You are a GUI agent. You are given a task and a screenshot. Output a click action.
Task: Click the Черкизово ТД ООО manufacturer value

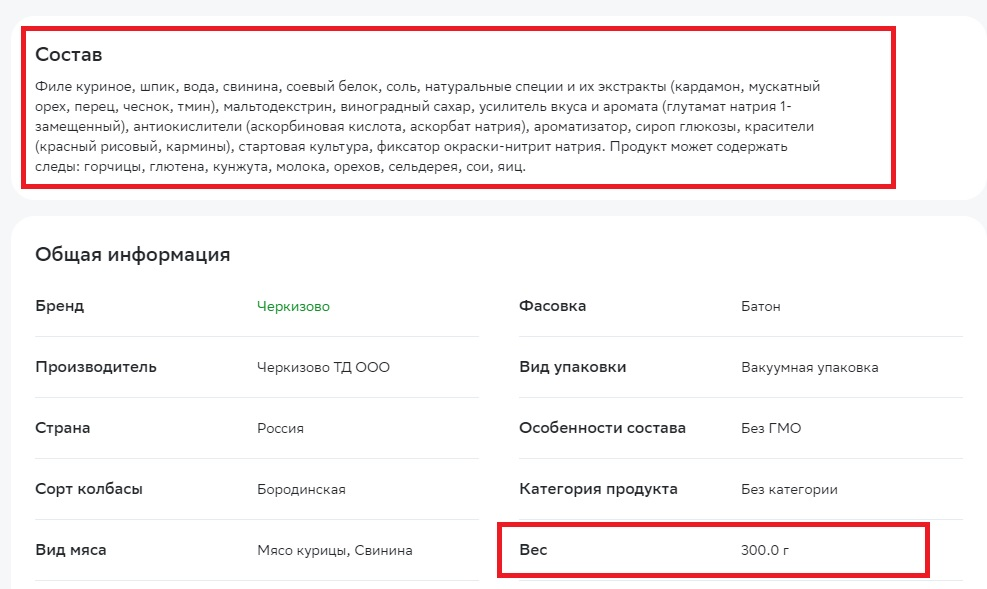tap(323, 367)
